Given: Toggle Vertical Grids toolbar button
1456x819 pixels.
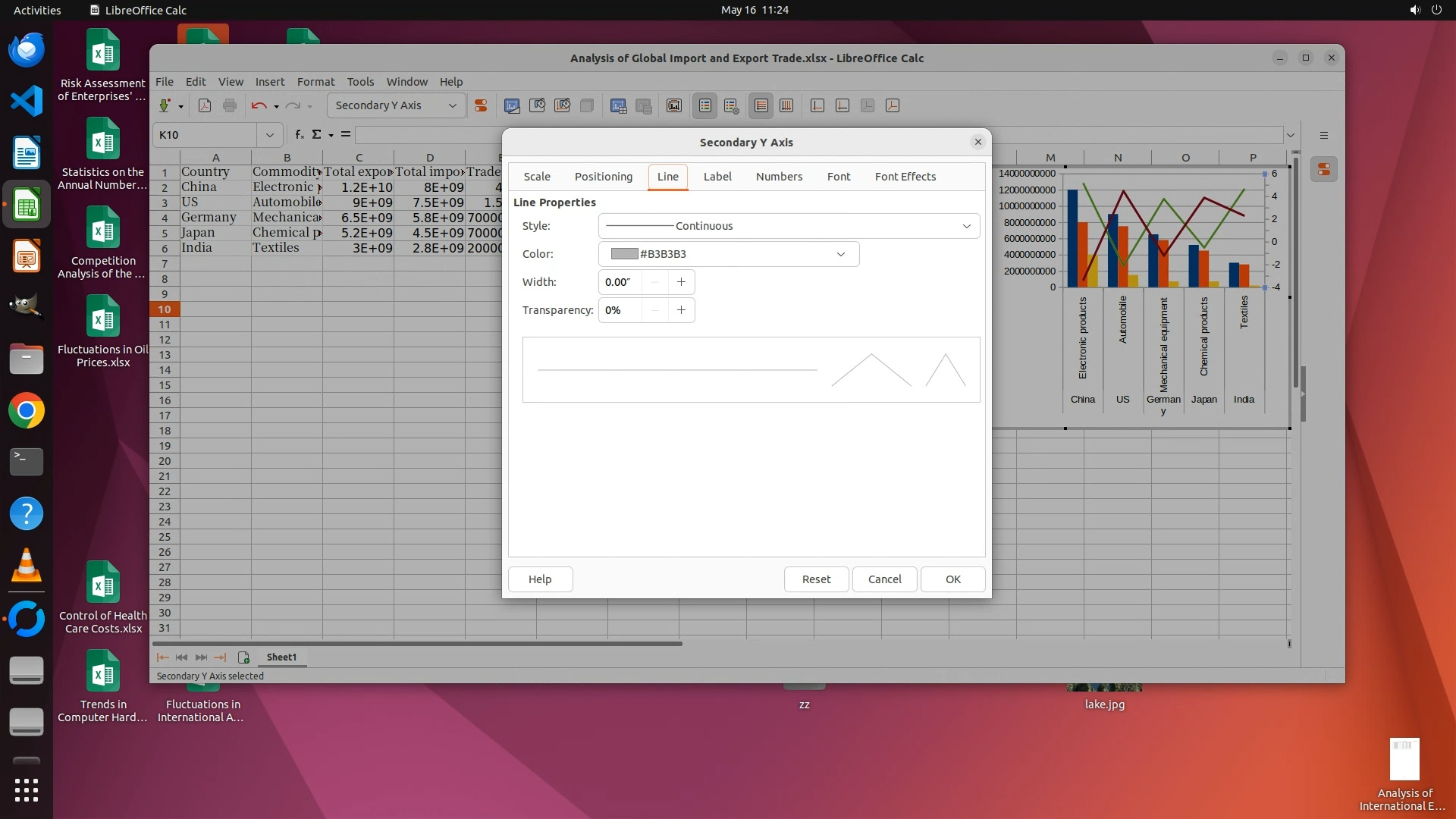Looking at the screenshot, I should [786, 105].
